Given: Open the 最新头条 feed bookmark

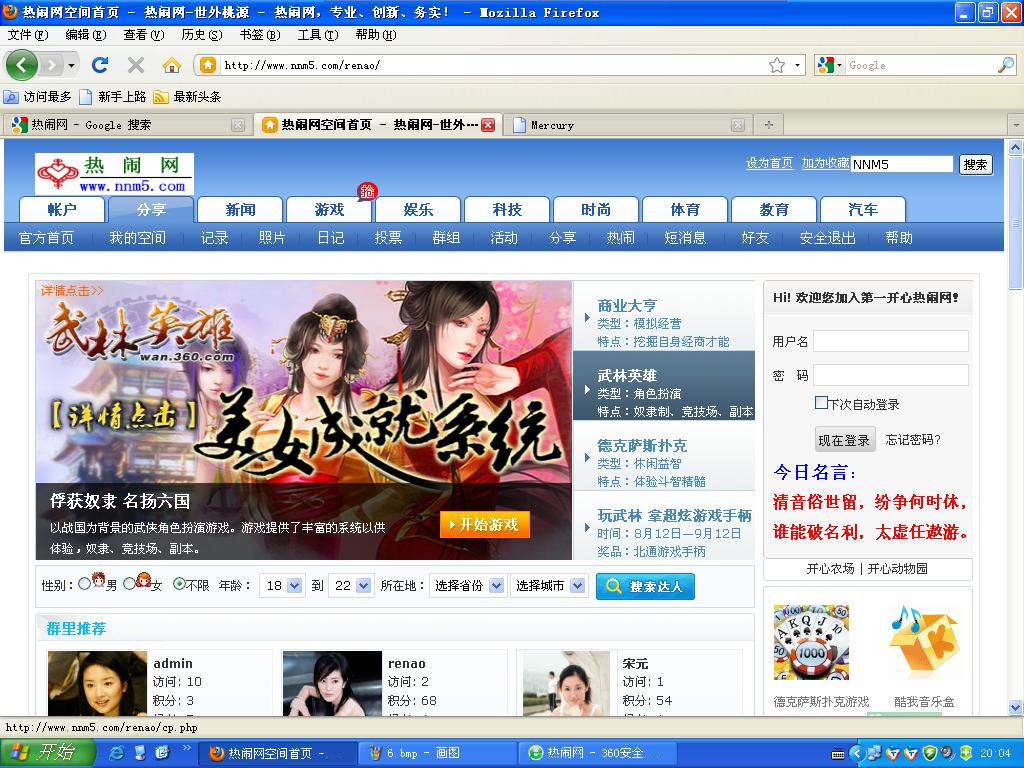Looking at the screenshot, I should pos(187,97).
